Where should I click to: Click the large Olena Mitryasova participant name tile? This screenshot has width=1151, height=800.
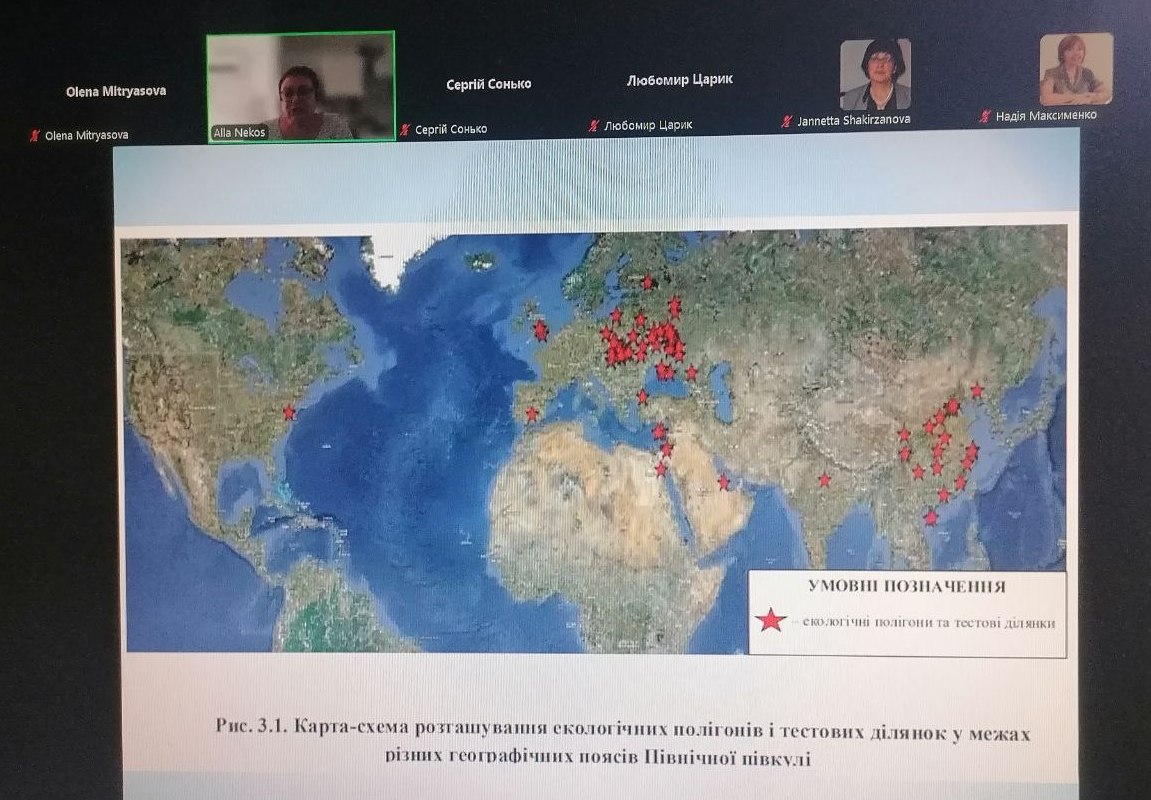point(116,91)
